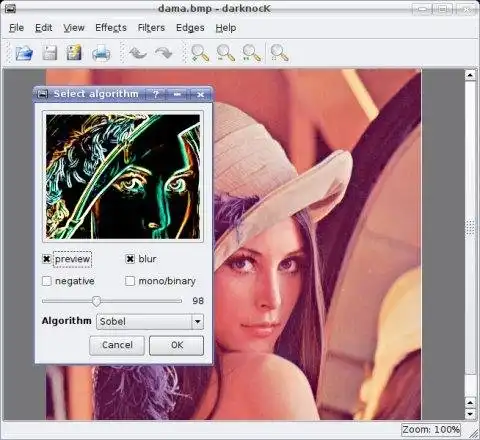Click the scroll down arrow at scrollbar bottom
Viewport: 480px width, 440px height.
(470, 414)
